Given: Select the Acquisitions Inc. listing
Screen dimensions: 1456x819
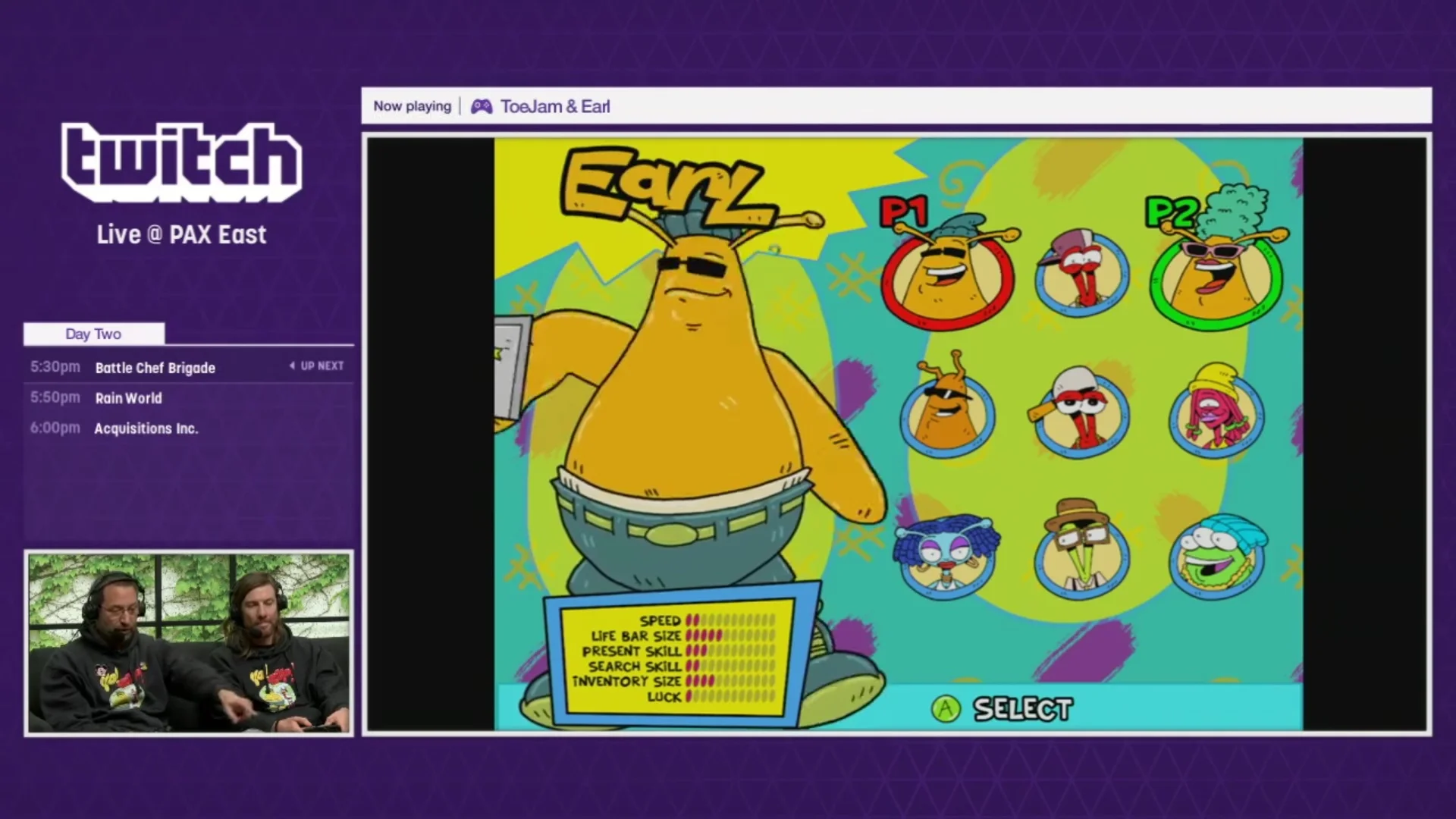Looking at the screenshot, I should point(146,428).
